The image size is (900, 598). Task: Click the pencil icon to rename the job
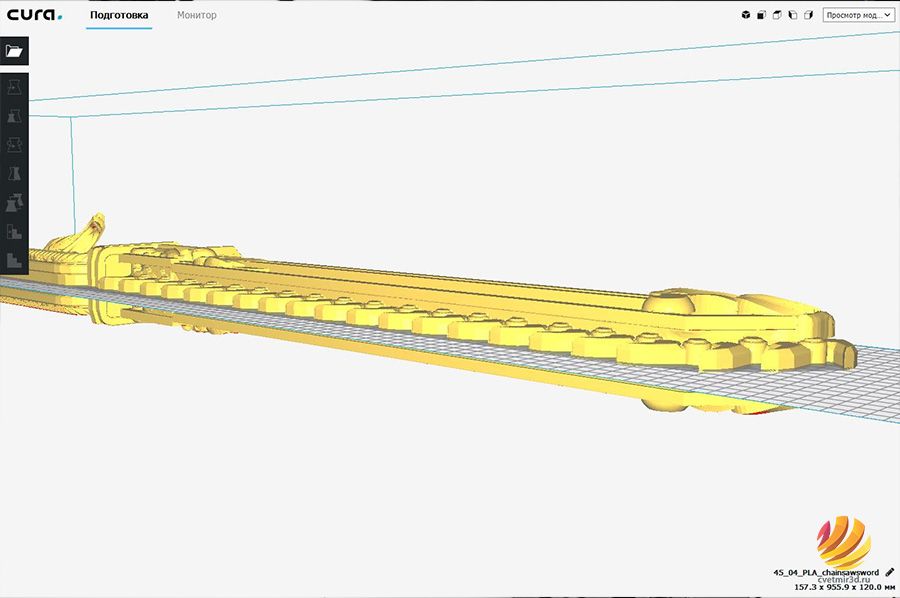890,572
